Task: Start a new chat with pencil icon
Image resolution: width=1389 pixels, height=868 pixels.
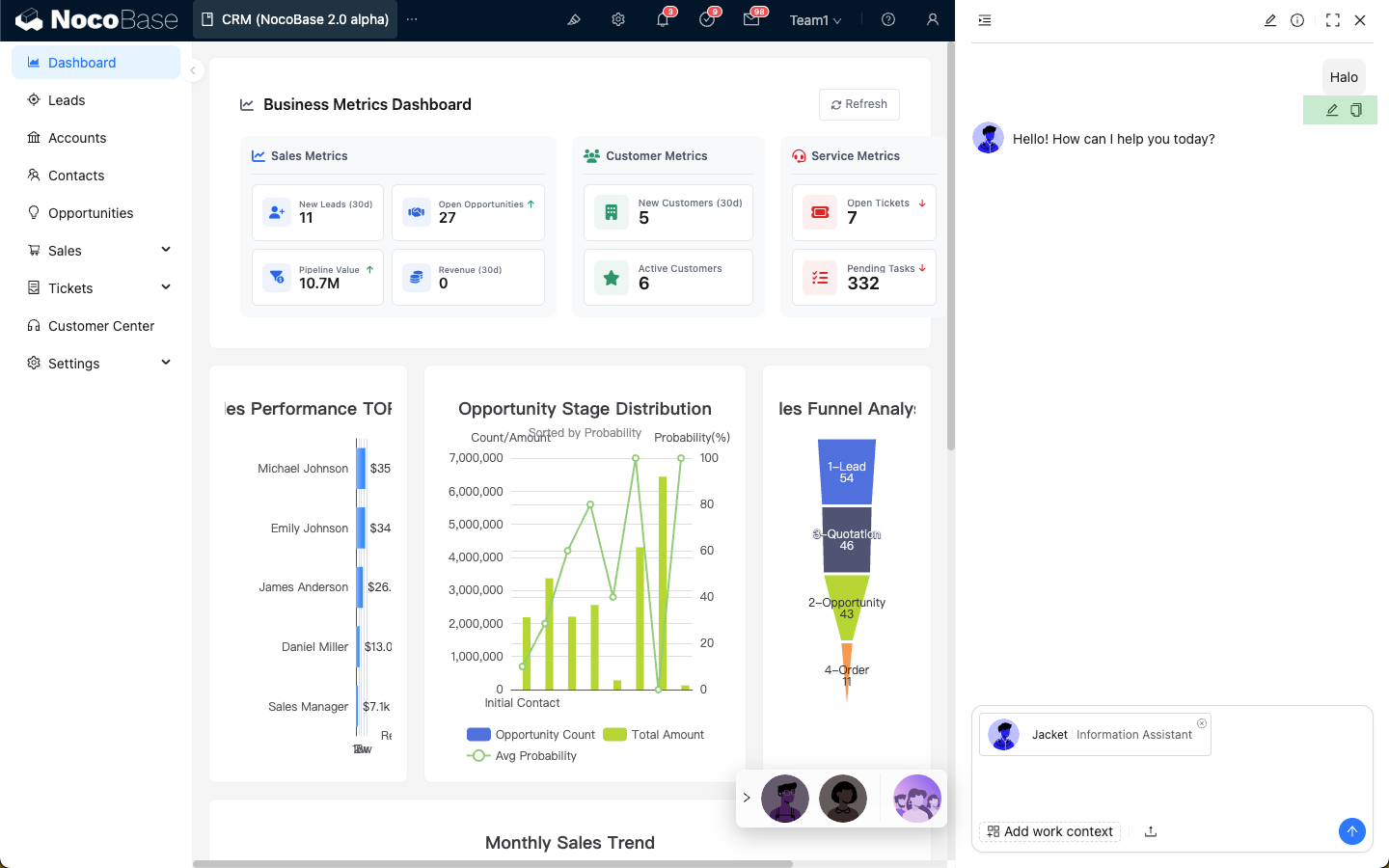Action: pyautogui.click(x=1270, y=20)
